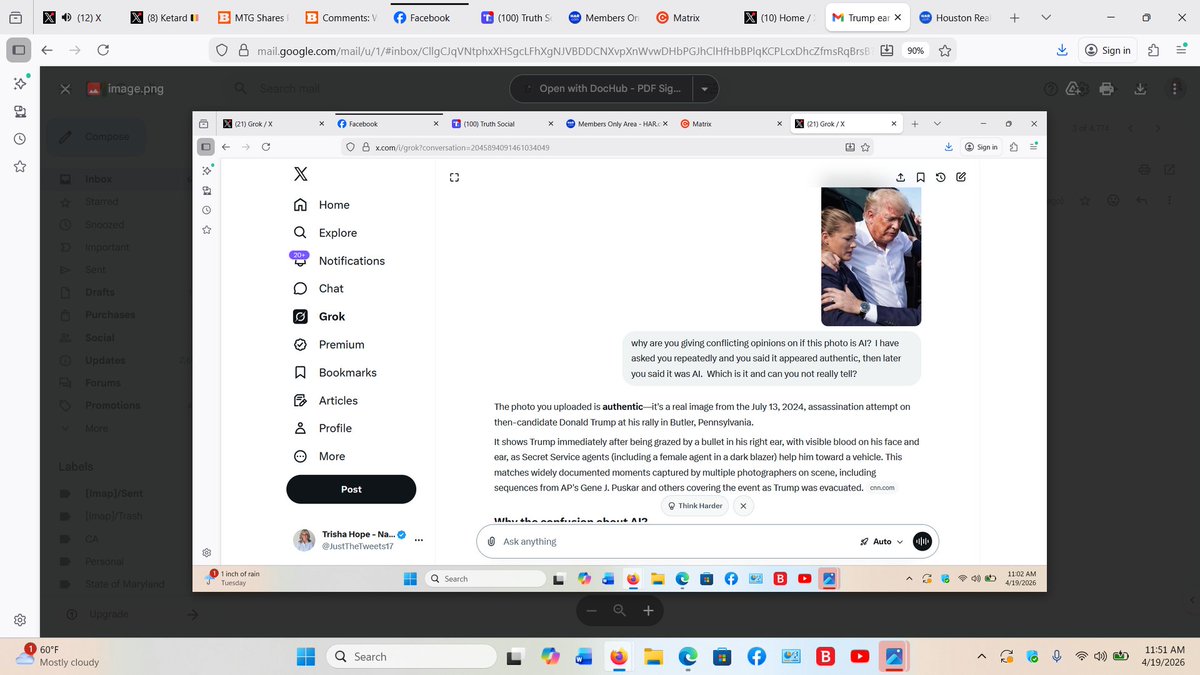The height and width of the screenshot is (675, 1200).
Task: Open Task View from the taskbar
Action: (515, 656)
